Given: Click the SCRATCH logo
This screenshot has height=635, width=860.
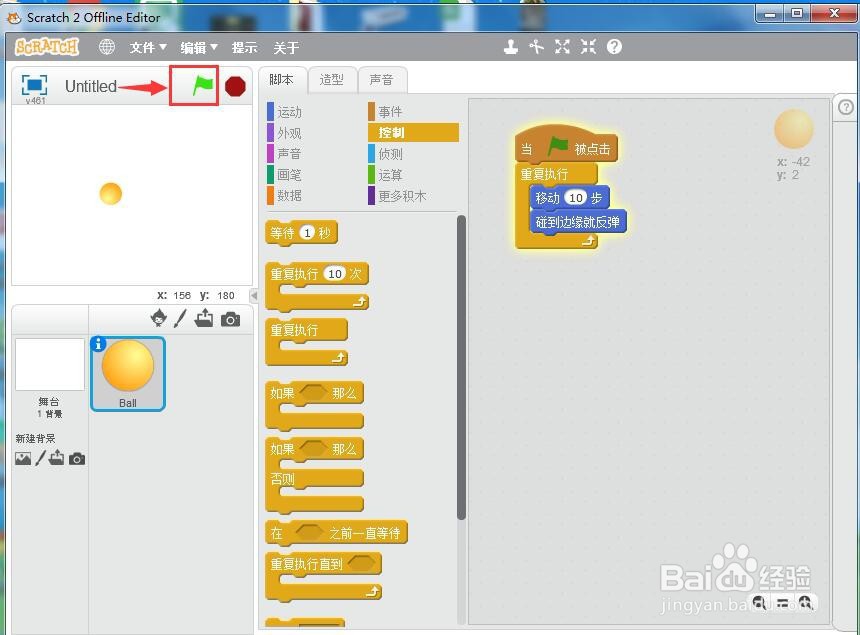Looking at the screenshot, I should tap(47, 47).
